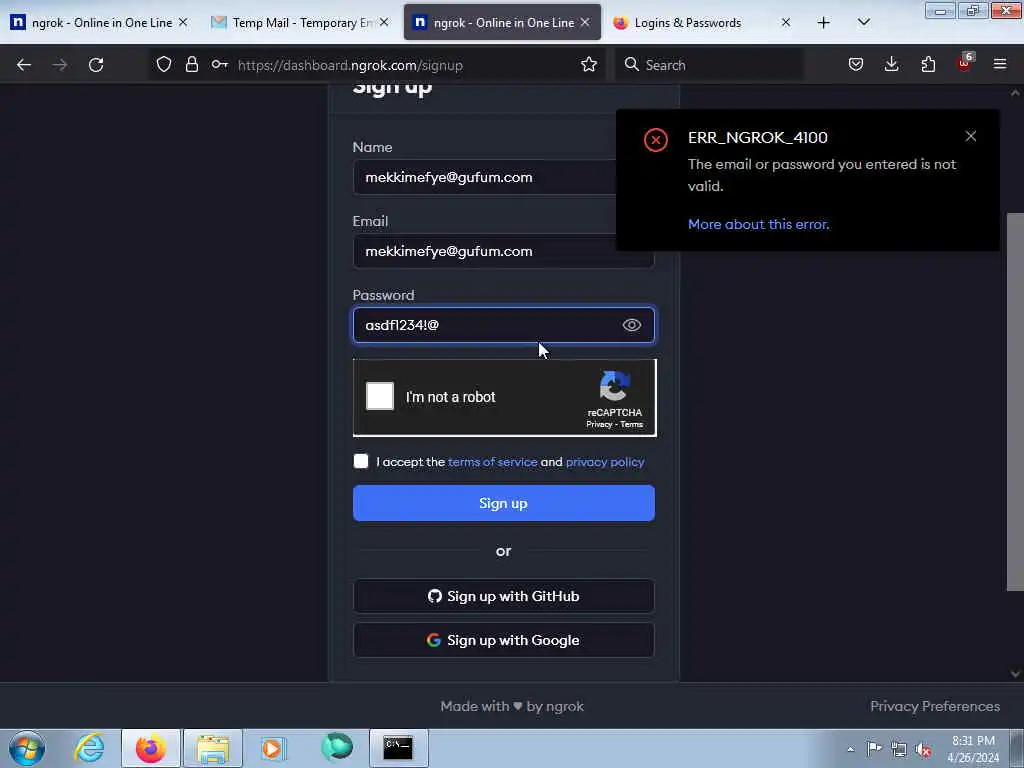Follow the More about this error link

[x=758, y=224]
